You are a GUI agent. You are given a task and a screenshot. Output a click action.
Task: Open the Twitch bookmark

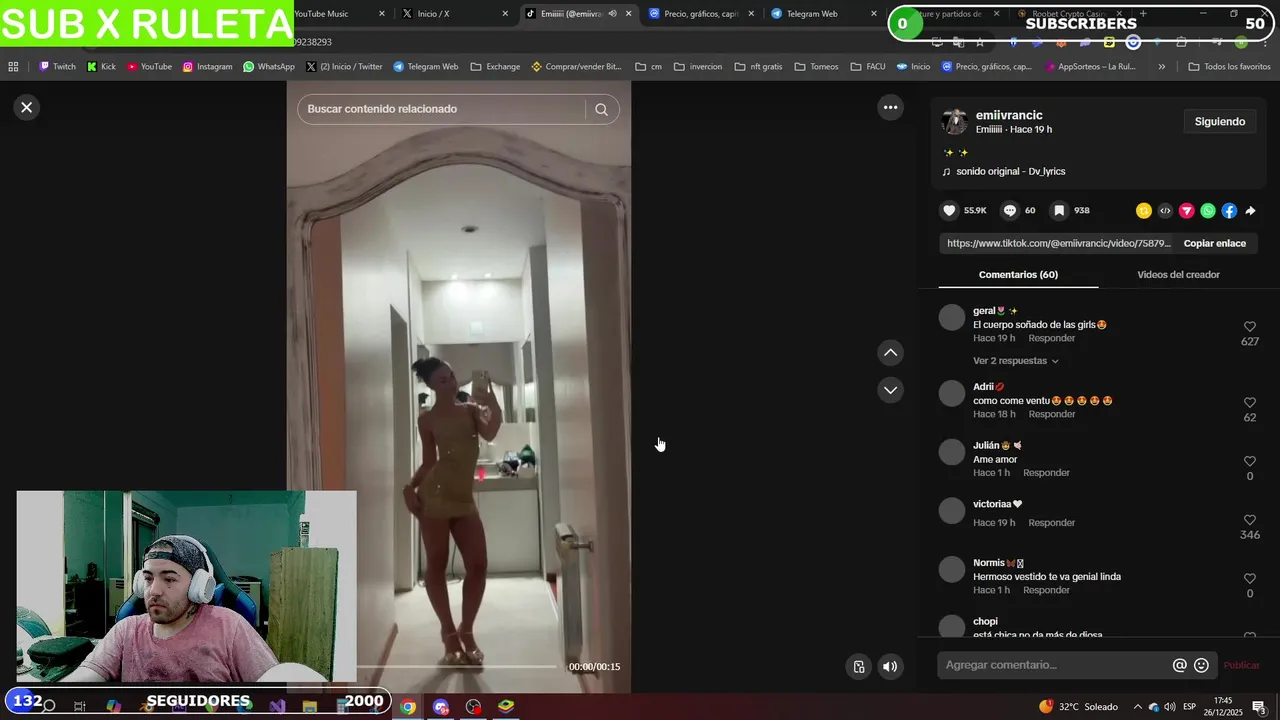coord(57,67)
